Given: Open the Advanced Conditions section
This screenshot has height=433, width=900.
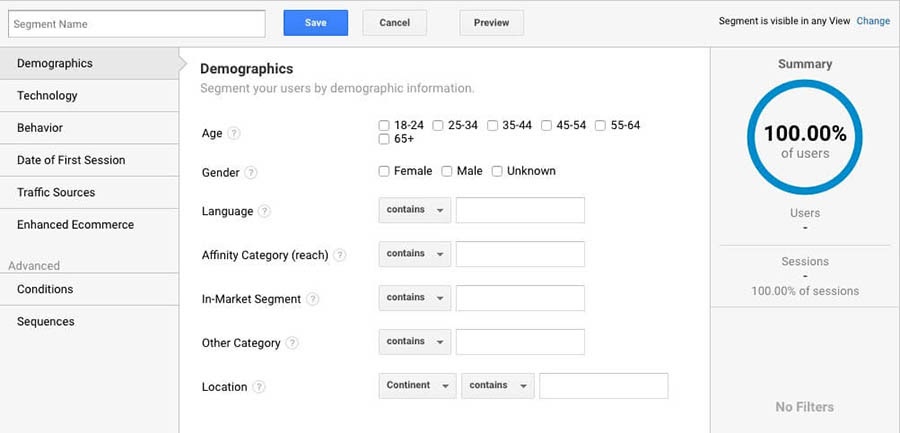Looking at the screenshot, I should coord(90,289).
